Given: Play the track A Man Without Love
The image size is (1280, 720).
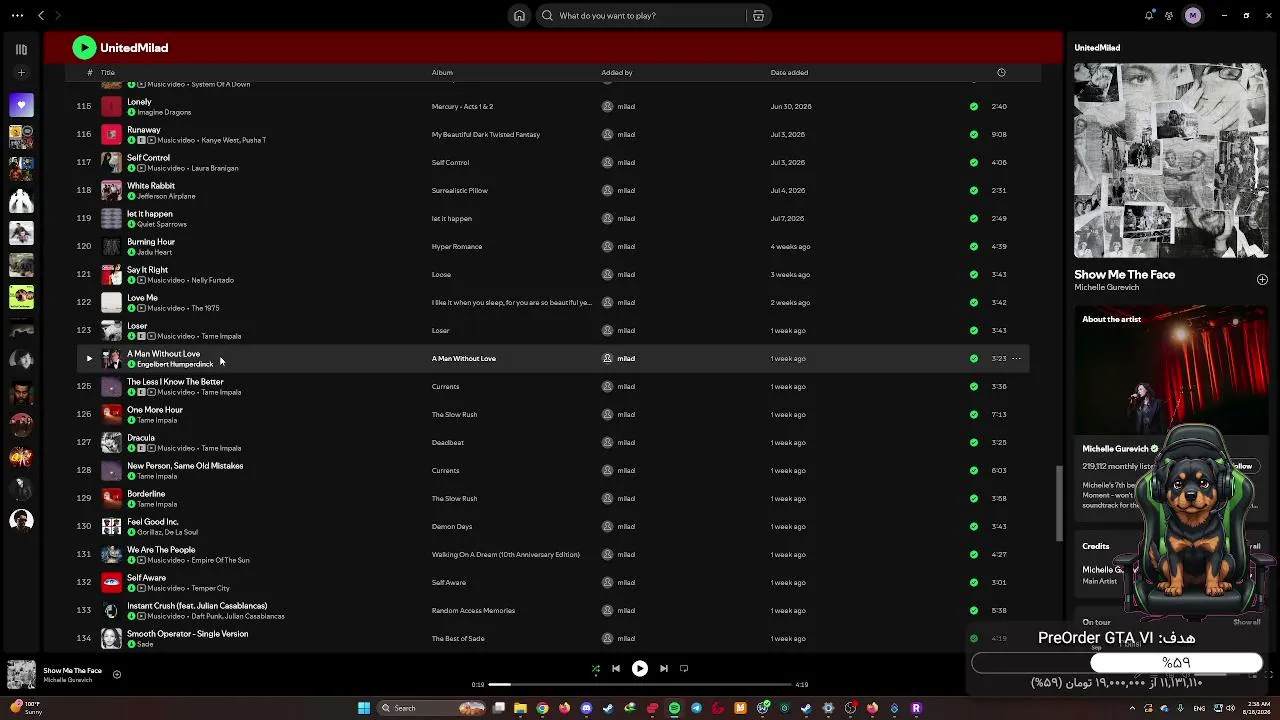Looking at the screenshot, I should pyautogui.click(x=89, y=358).
